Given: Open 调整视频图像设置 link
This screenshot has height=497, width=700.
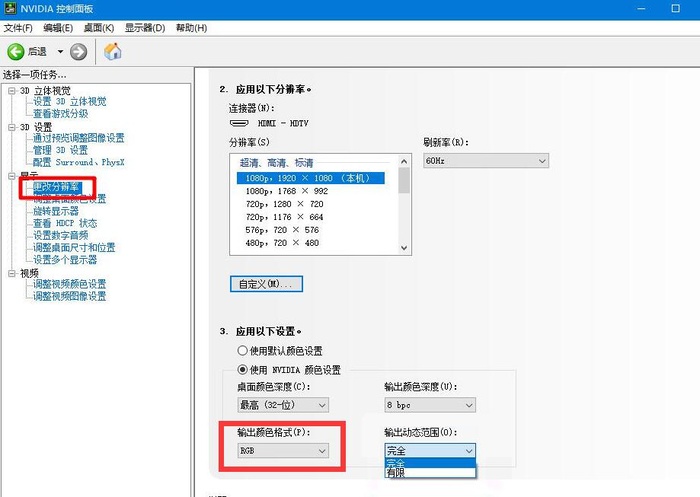Looking at the screenshot, I should [x=70, y=296].
